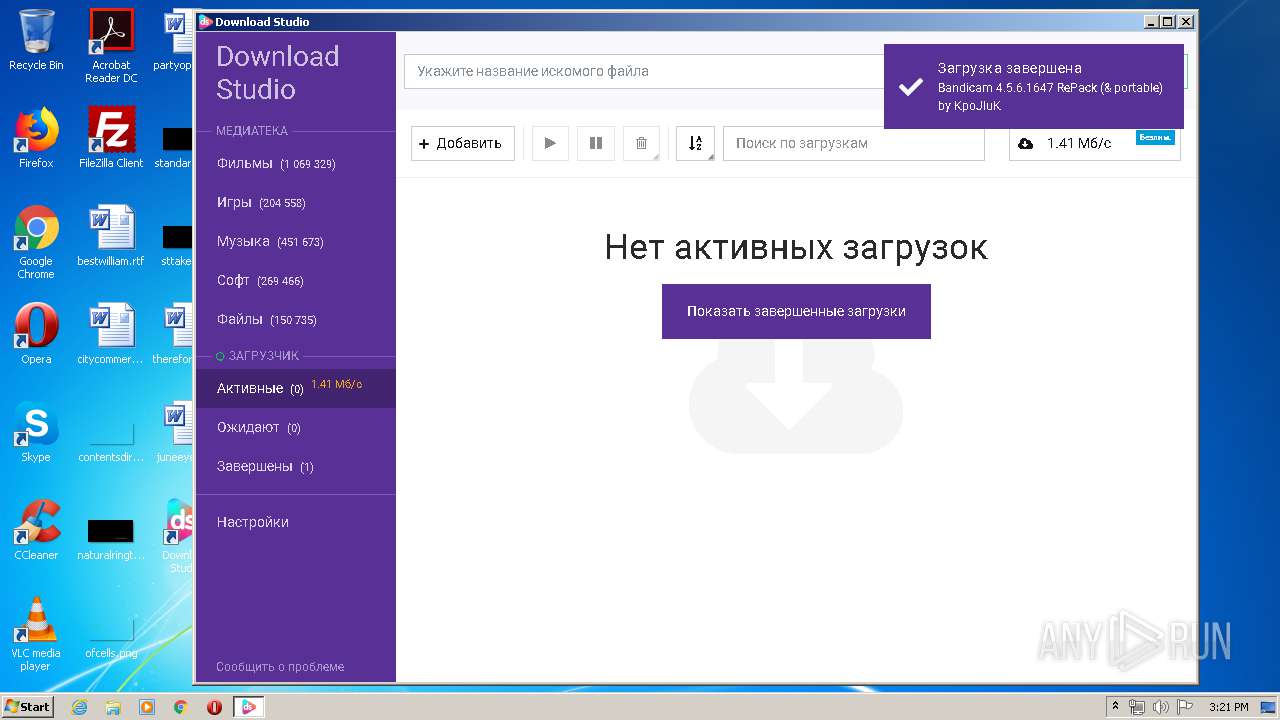The width and height of the screenshot is (1280, 720).
Task: Select the Активные downloads tab
Action: 296,388
